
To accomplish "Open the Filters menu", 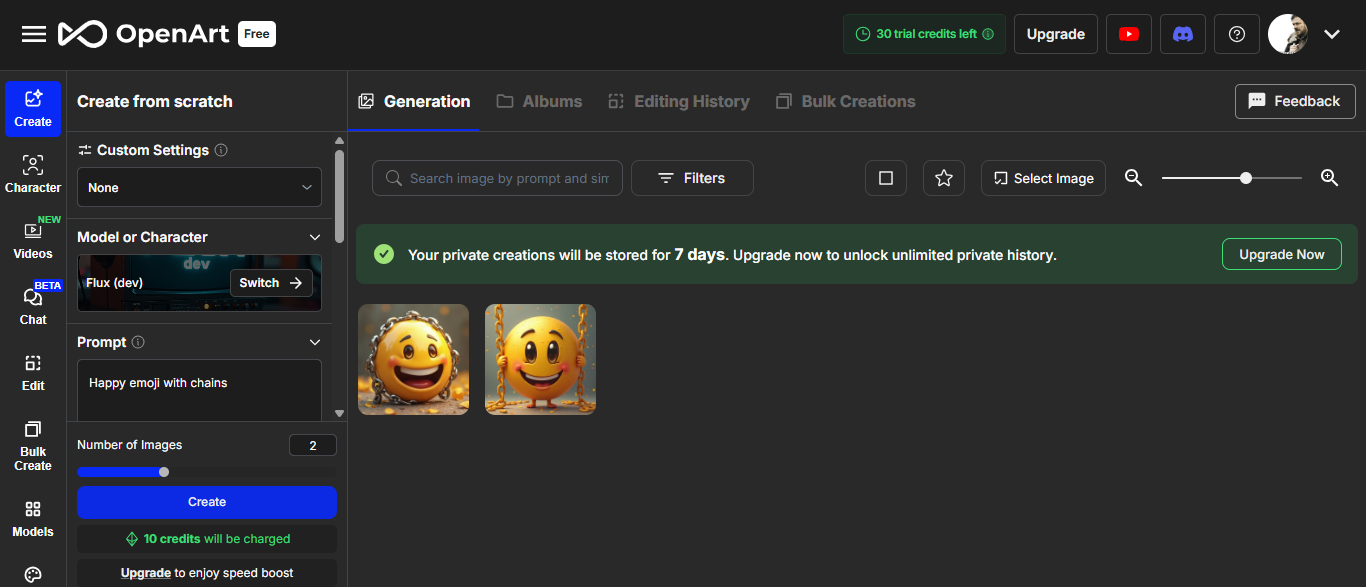I will pos(692,178).
